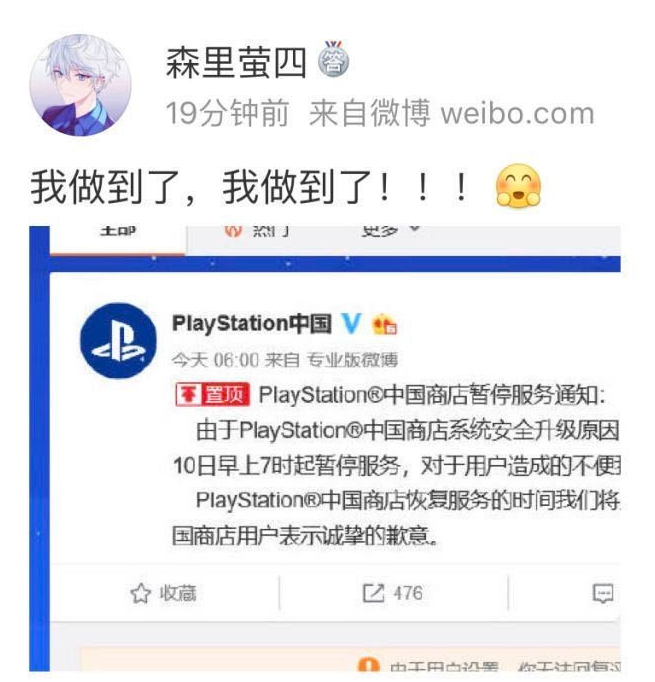Click the username 森里萤四
The image size is (655, 682).
236,63
